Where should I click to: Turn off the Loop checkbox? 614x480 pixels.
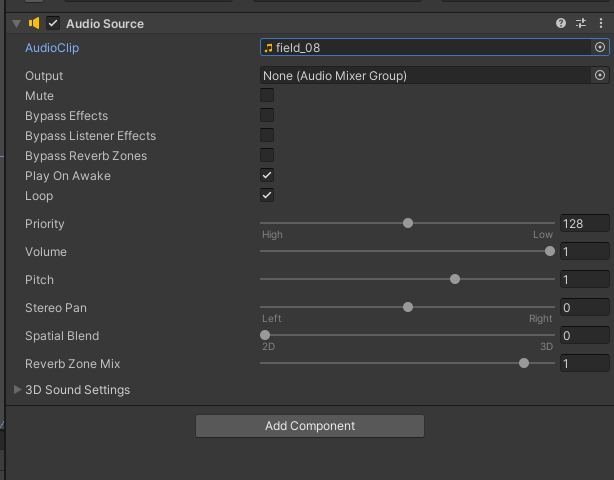click(267, 195)
